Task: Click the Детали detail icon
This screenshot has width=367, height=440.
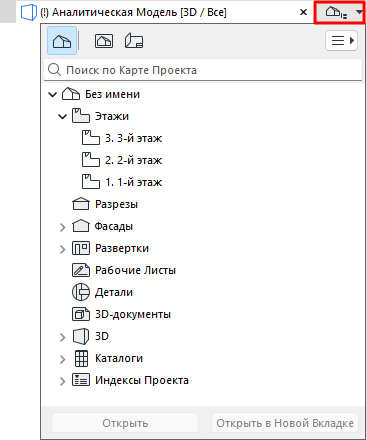Action: (x=81, y=292)
